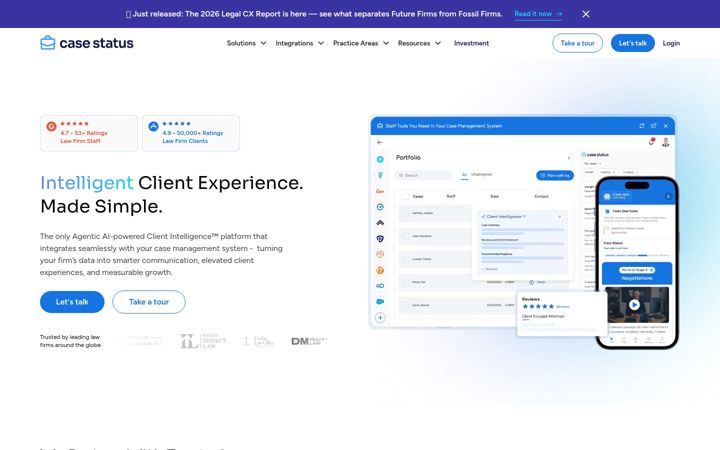Click the orange swirl icon in mockup sidebar
Screen dimensions: 720x450
[380, 254]
